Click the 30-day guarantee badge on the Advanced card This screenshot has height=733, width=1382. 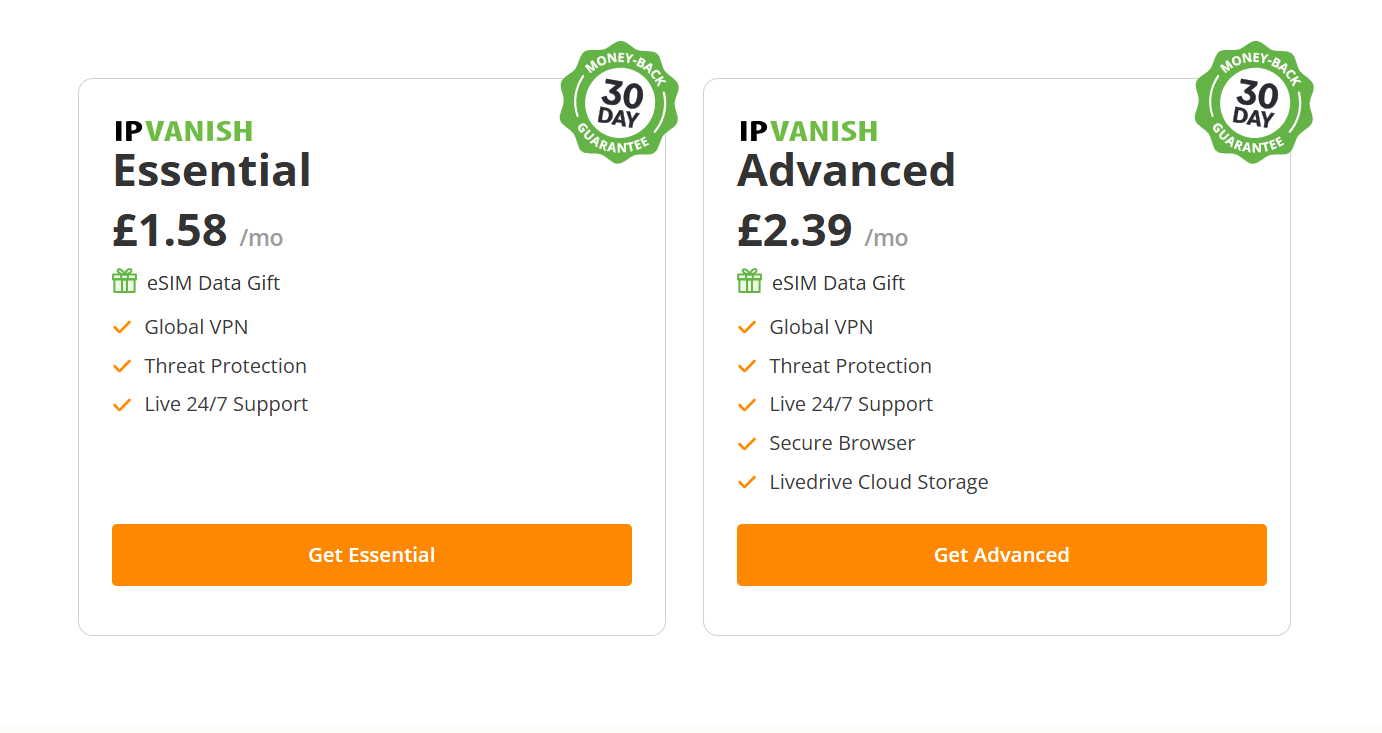[x=1254, y=102]
